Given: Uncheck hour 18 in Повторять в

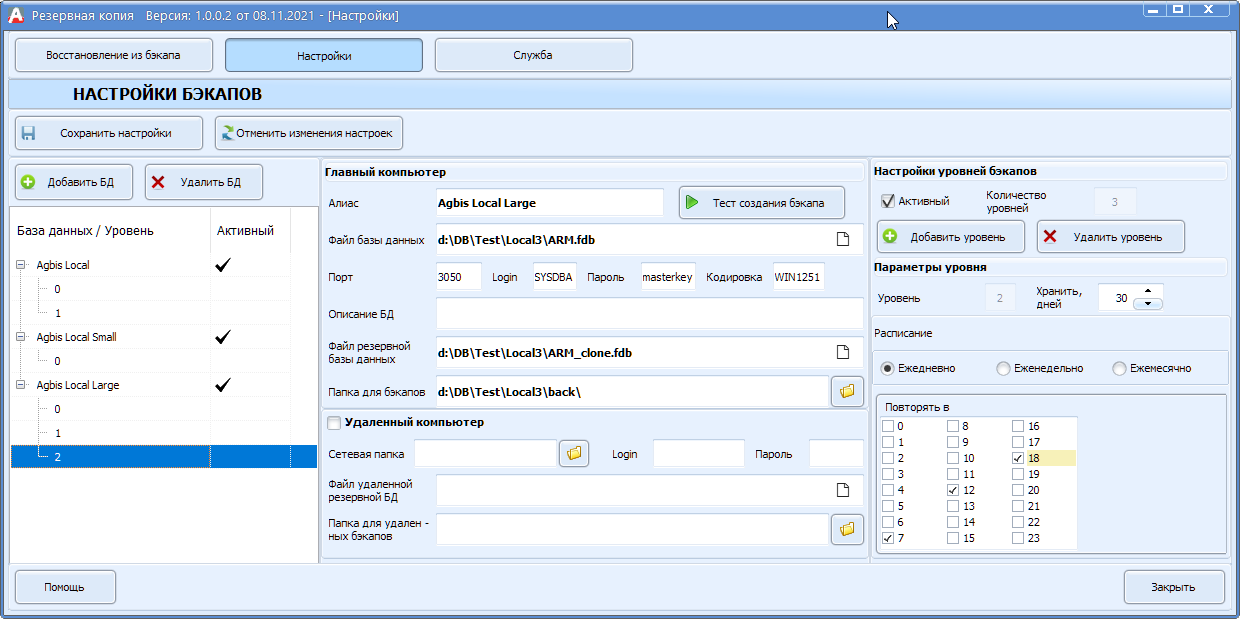Looking at the screenshot, I should (x=1018, y=458).
